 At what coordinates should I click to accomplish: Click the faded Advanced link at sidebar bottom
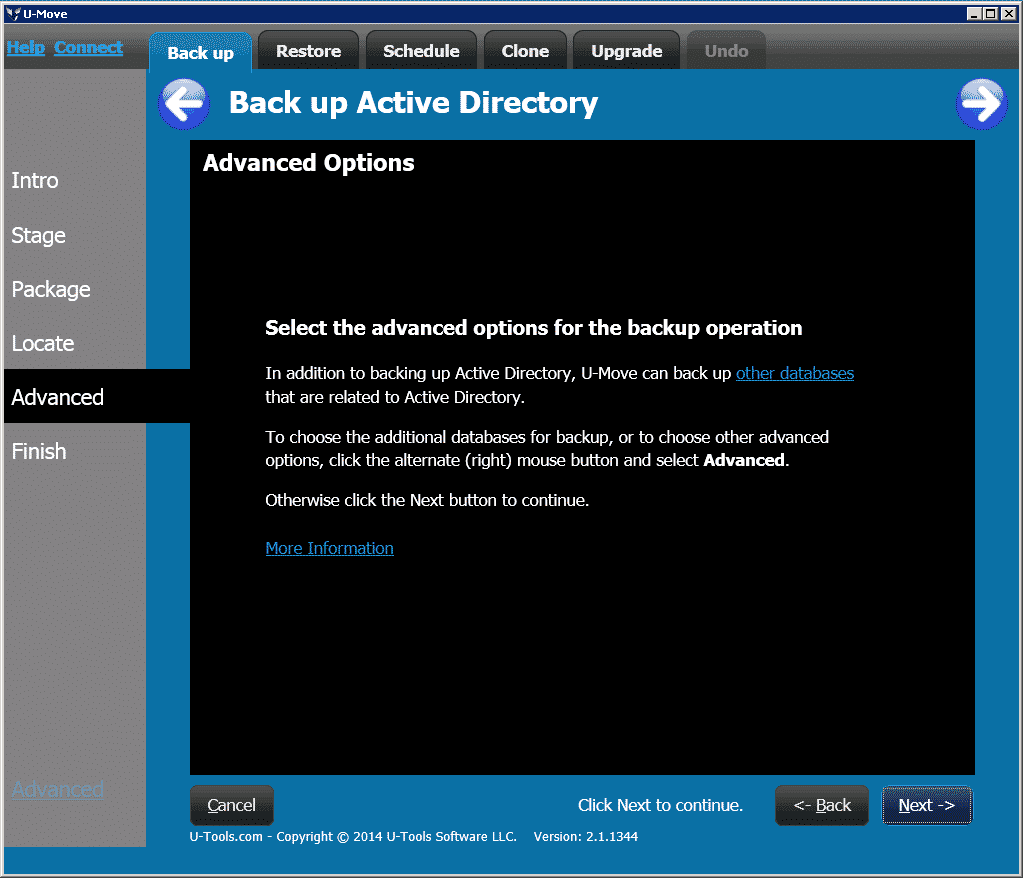[x=58, y=789]
